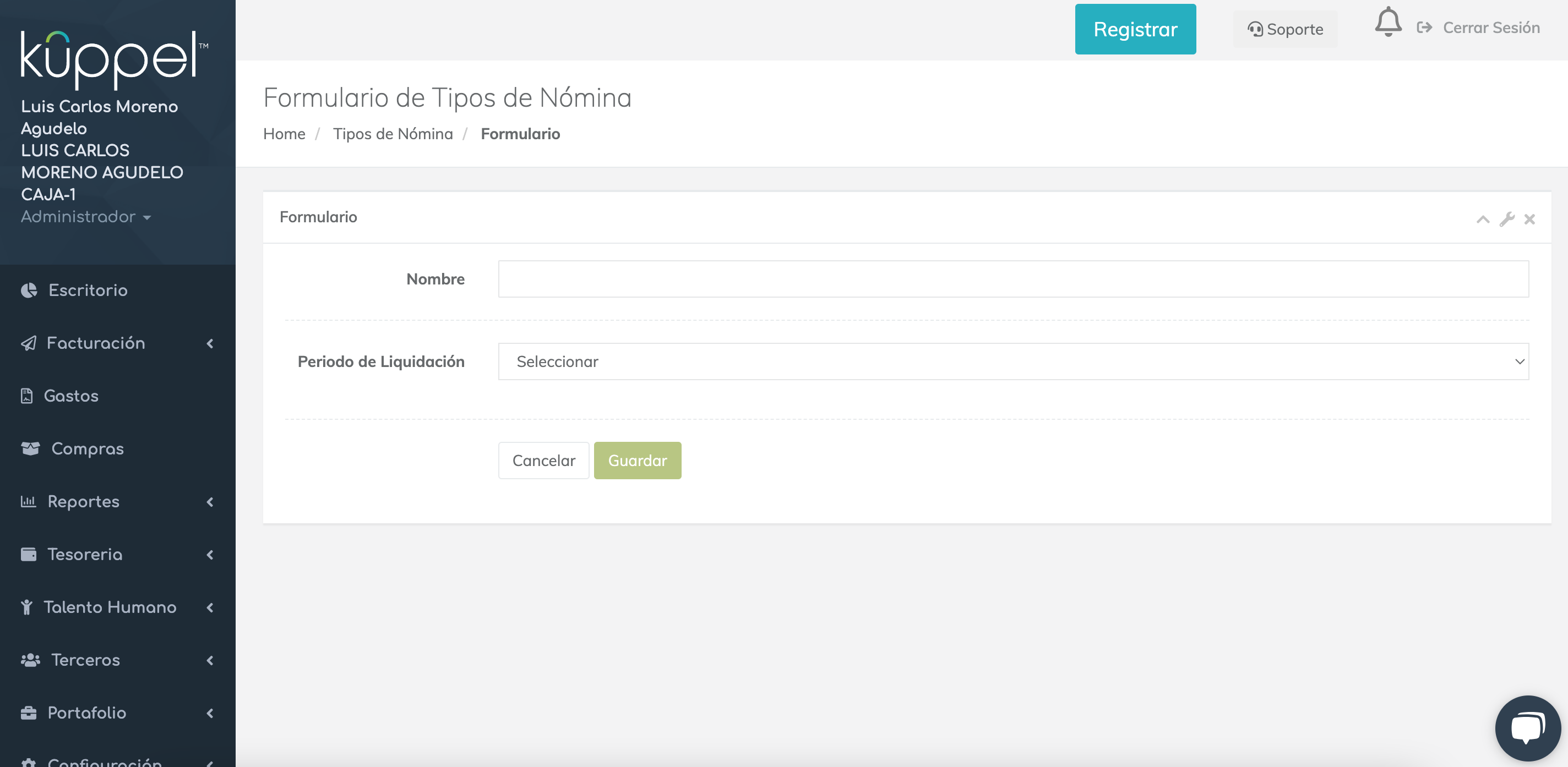Open the Tesoreria sidebar menu
Image resolution: width=1568 pixels, height=767 pixels.
(x=117, y=554)
